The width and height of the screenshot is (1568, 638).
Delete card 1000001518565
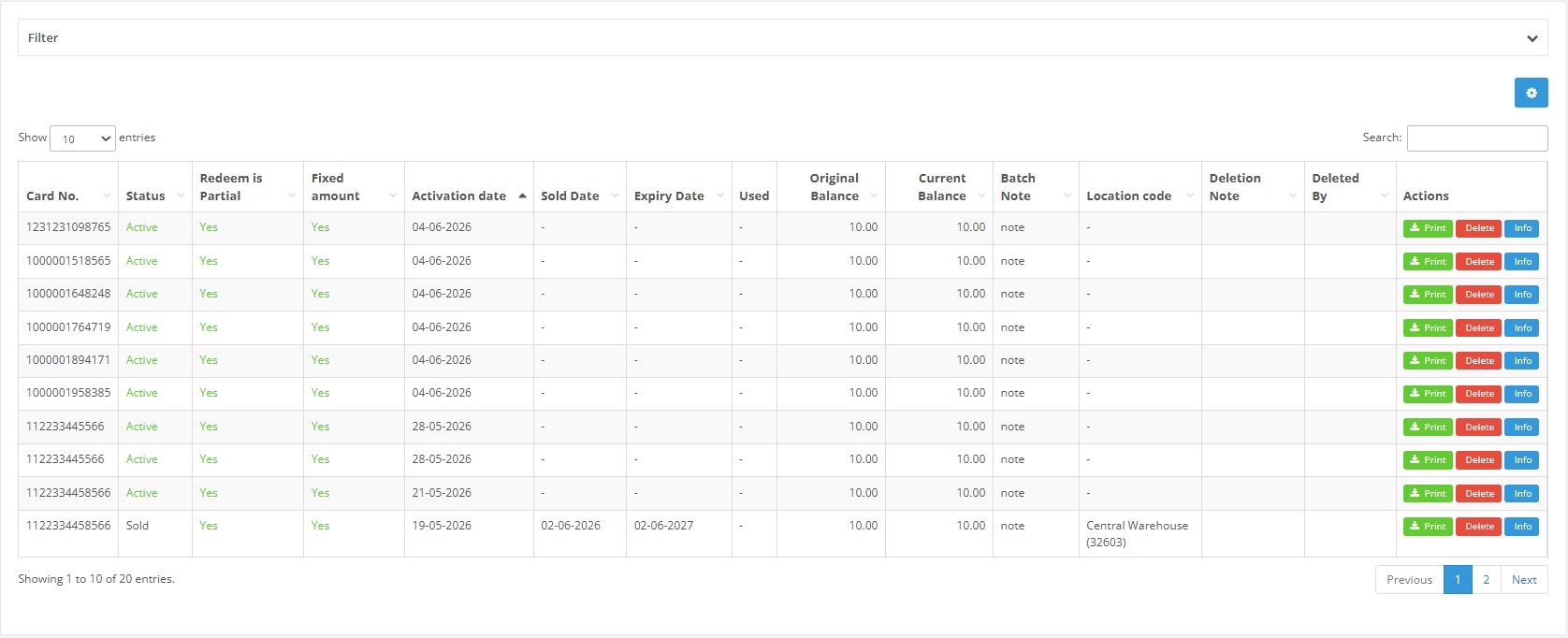click(1478, 262)
